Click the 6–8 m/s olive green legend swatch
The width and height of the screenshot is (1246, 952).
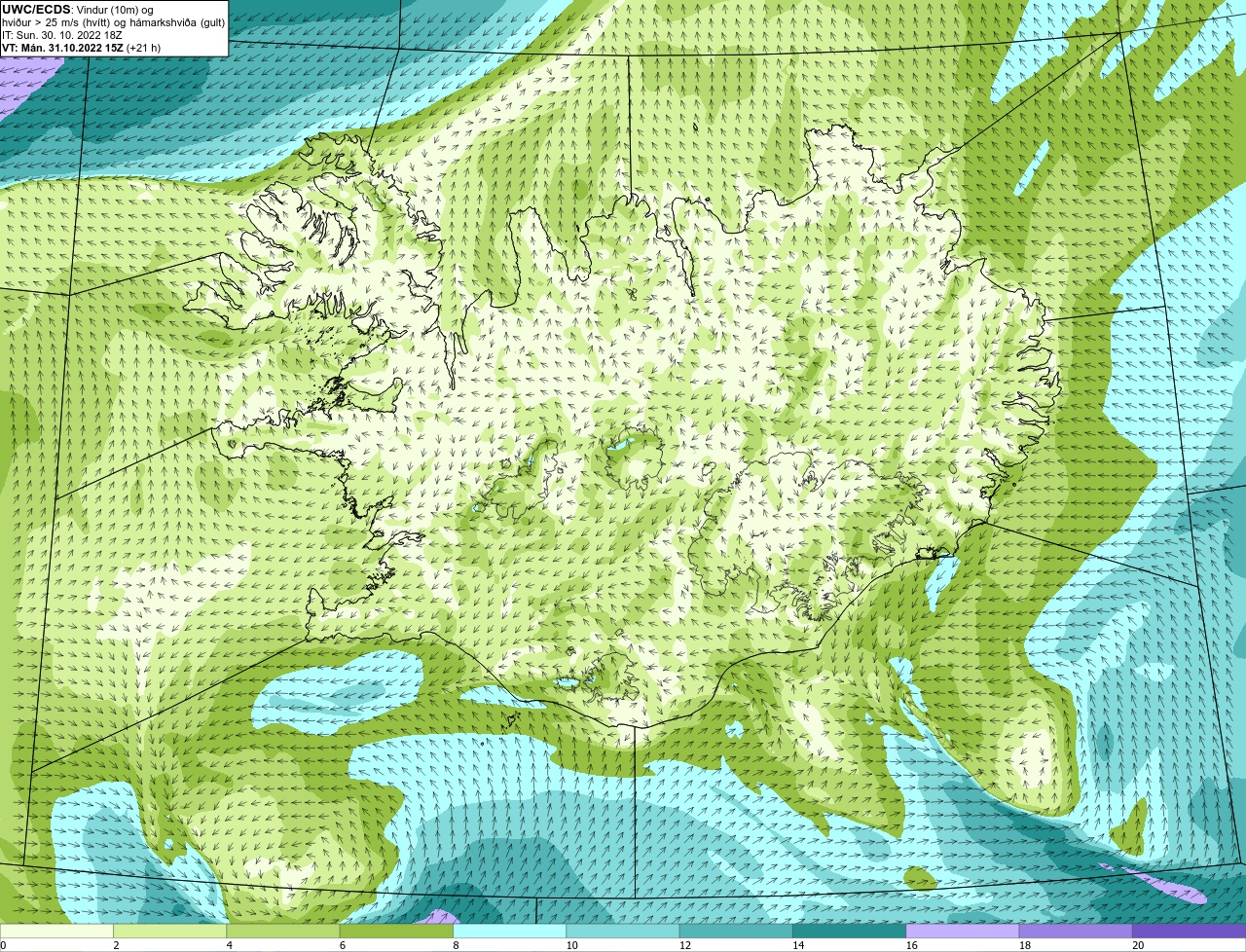396,932
